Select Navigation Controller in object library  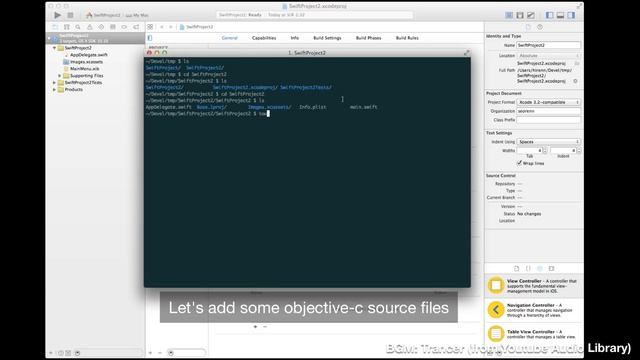pyautogui.click(x=534, y=310)
